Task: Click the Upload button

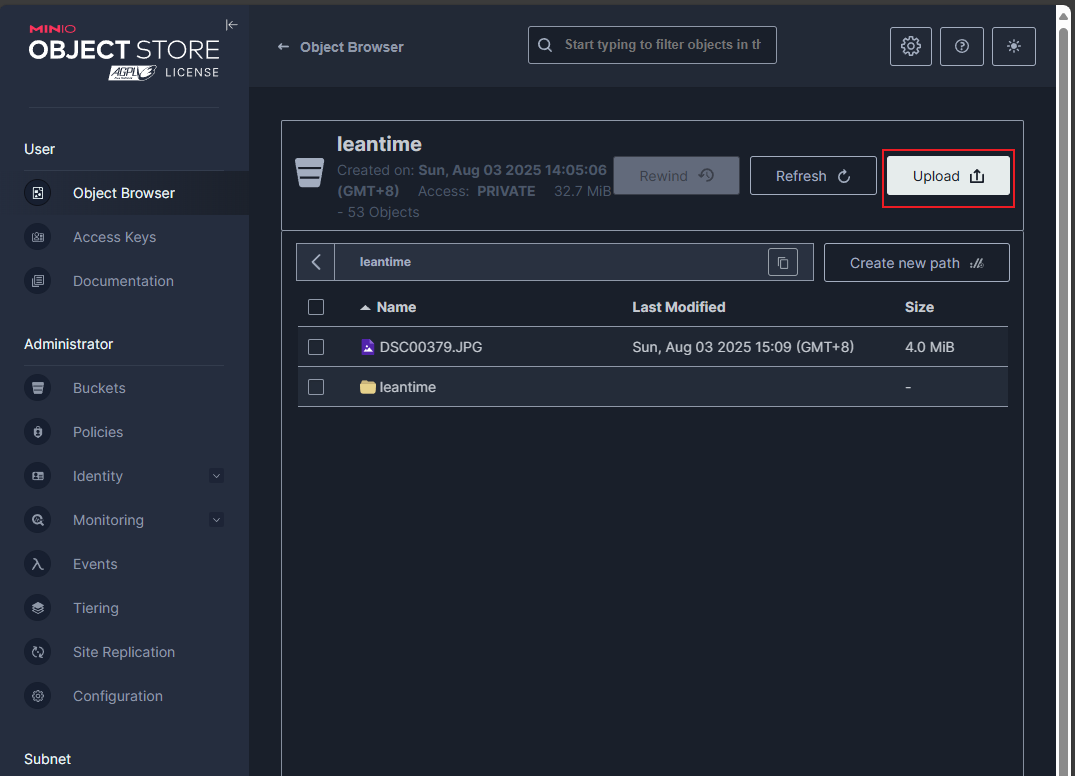Action: pos(948,176)
